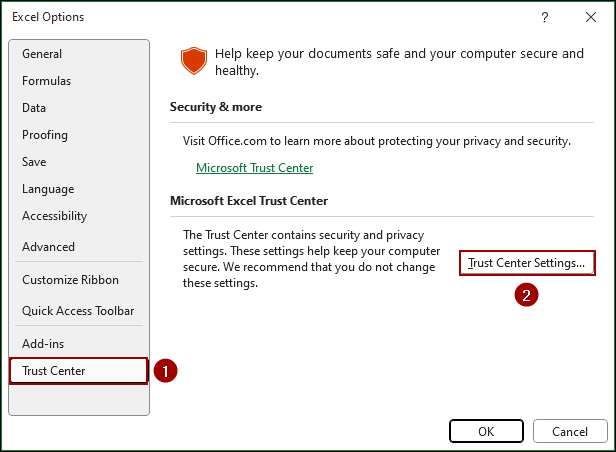This screenshot has height=452, width=616.
Task: Open the Data options page
Action: [x=34, y=108]
